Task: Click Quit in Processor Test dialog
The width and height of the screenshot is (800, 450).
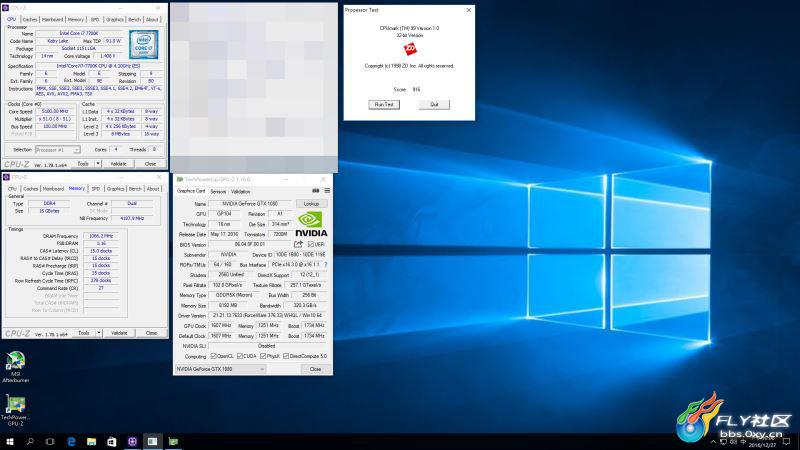Action: click(434, 105)
